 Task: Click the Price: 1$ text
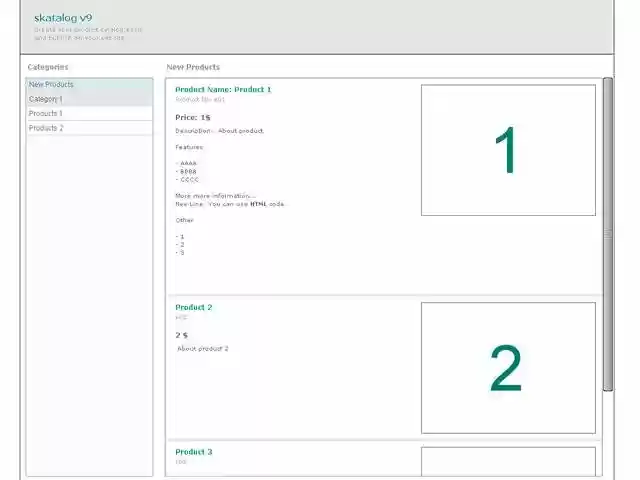coord(193,118)
